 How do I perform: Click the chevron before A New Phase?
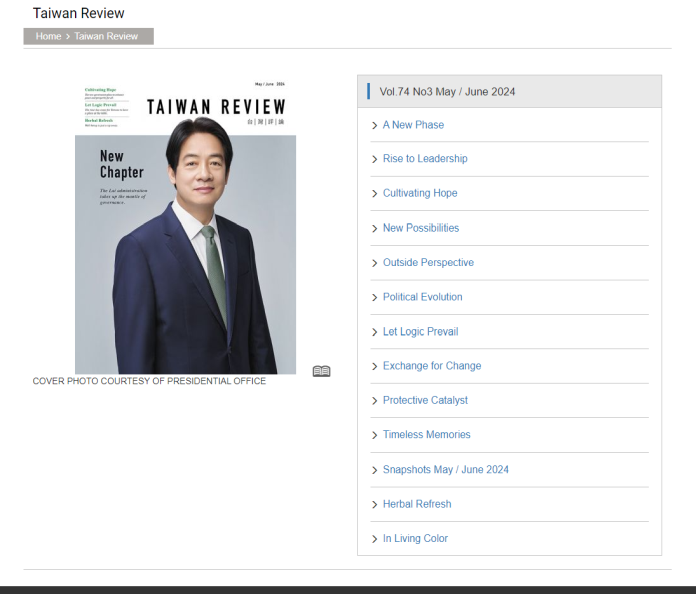(375, 126)
